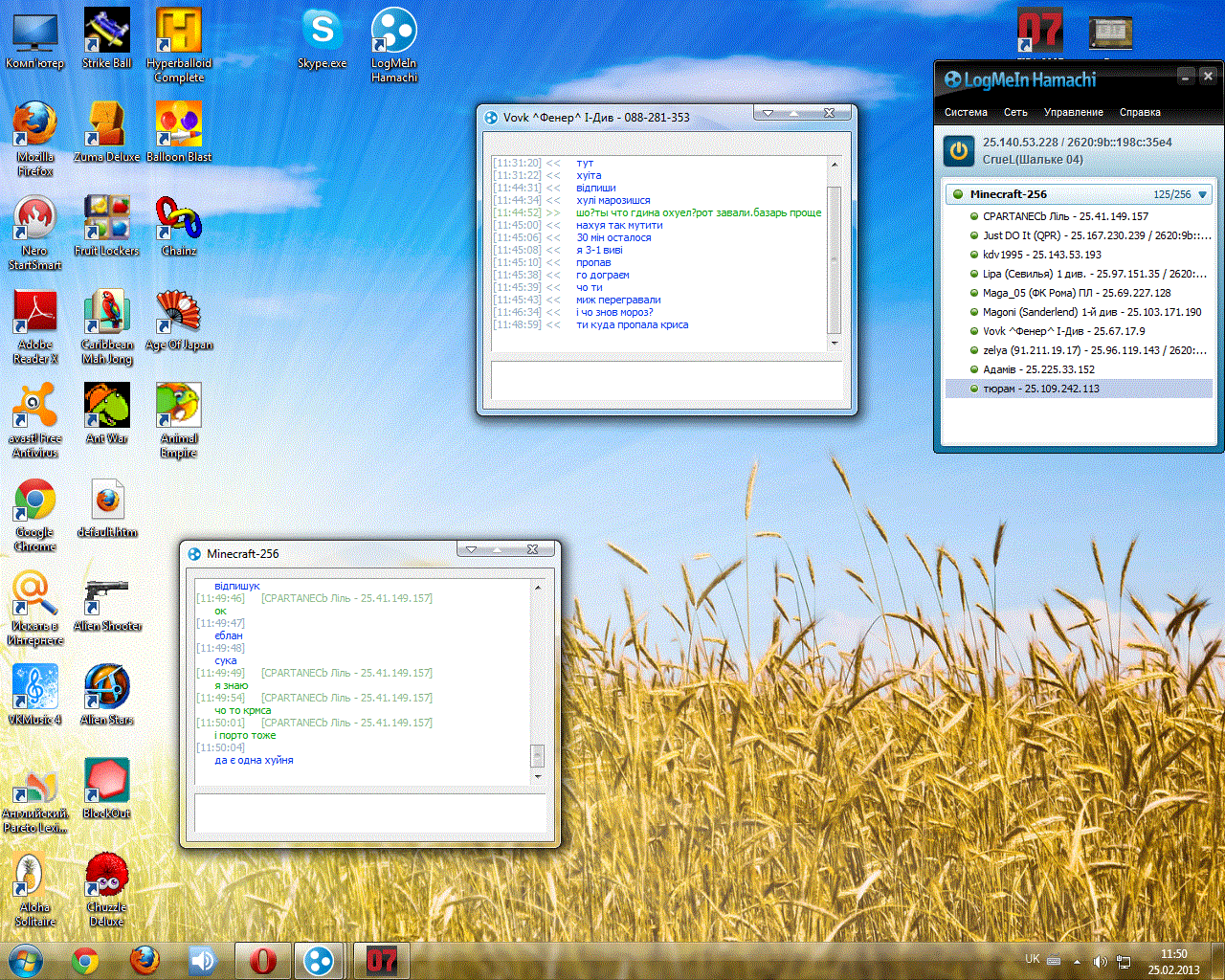Select peer Vovk ^Фенер^ I-Див in list
Screen dimensions: 1225x980
[x=1079, y=331]
